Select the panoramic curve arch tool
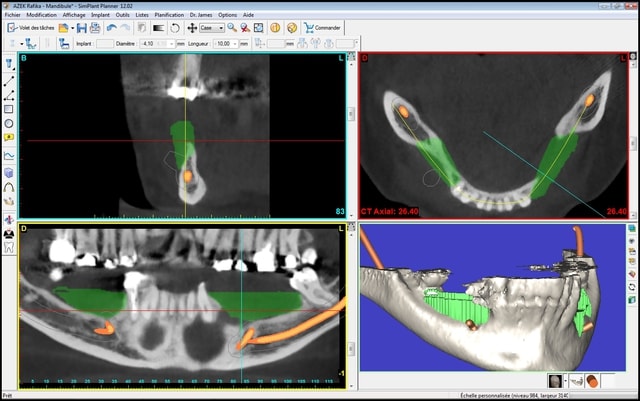This screenshot has height=401, width=640. point(9,186)
